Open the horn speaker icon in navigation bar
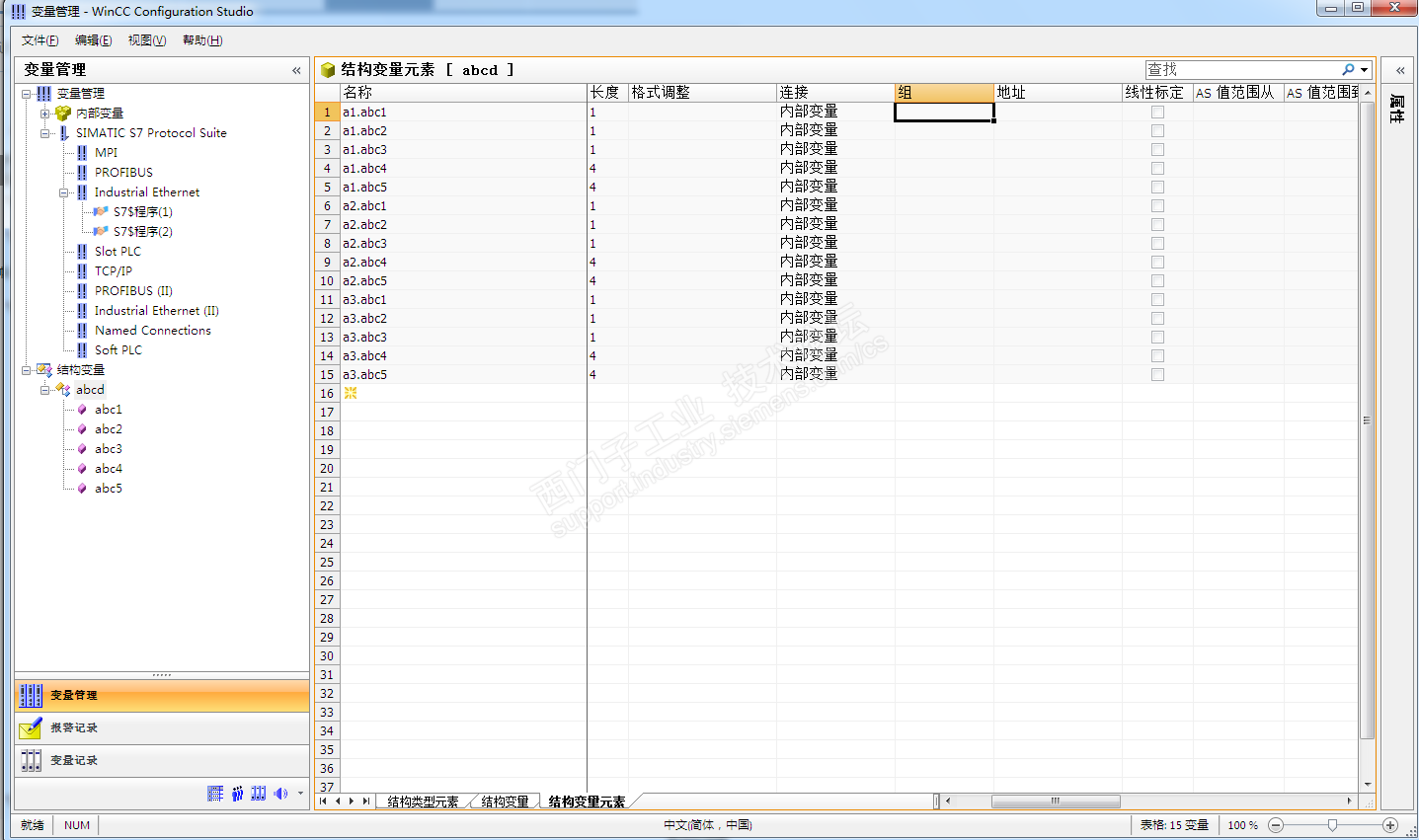The height and width of the screenshot is (840, 1419). [281, 794]
